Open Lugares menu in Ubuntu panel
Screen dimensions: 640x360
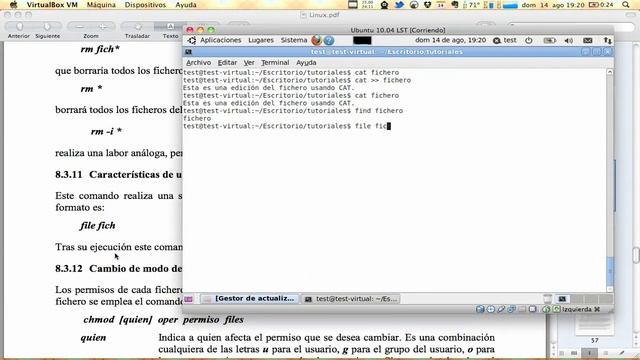click(x=261, y=40)
